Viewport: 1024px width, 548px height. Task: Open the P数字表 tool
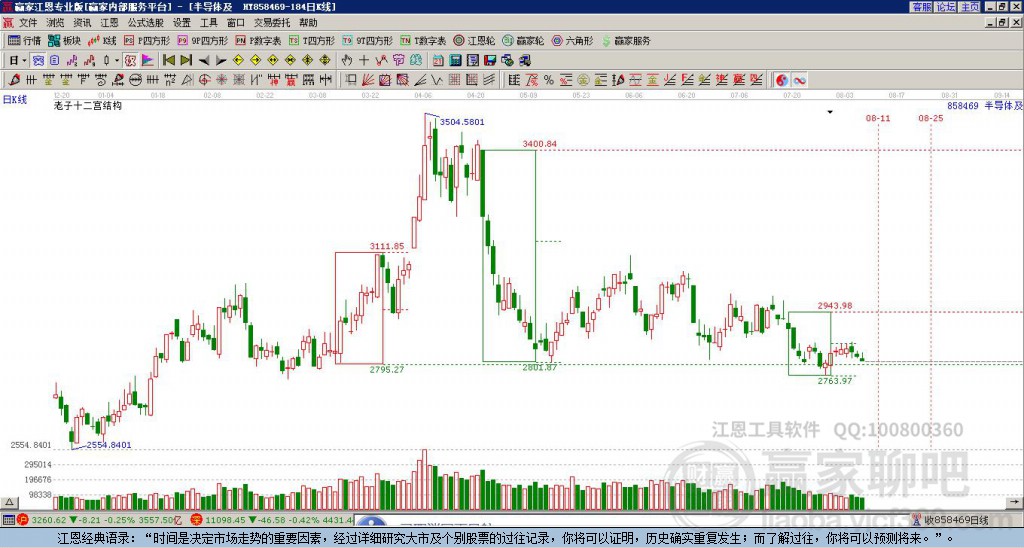(258, 40)
